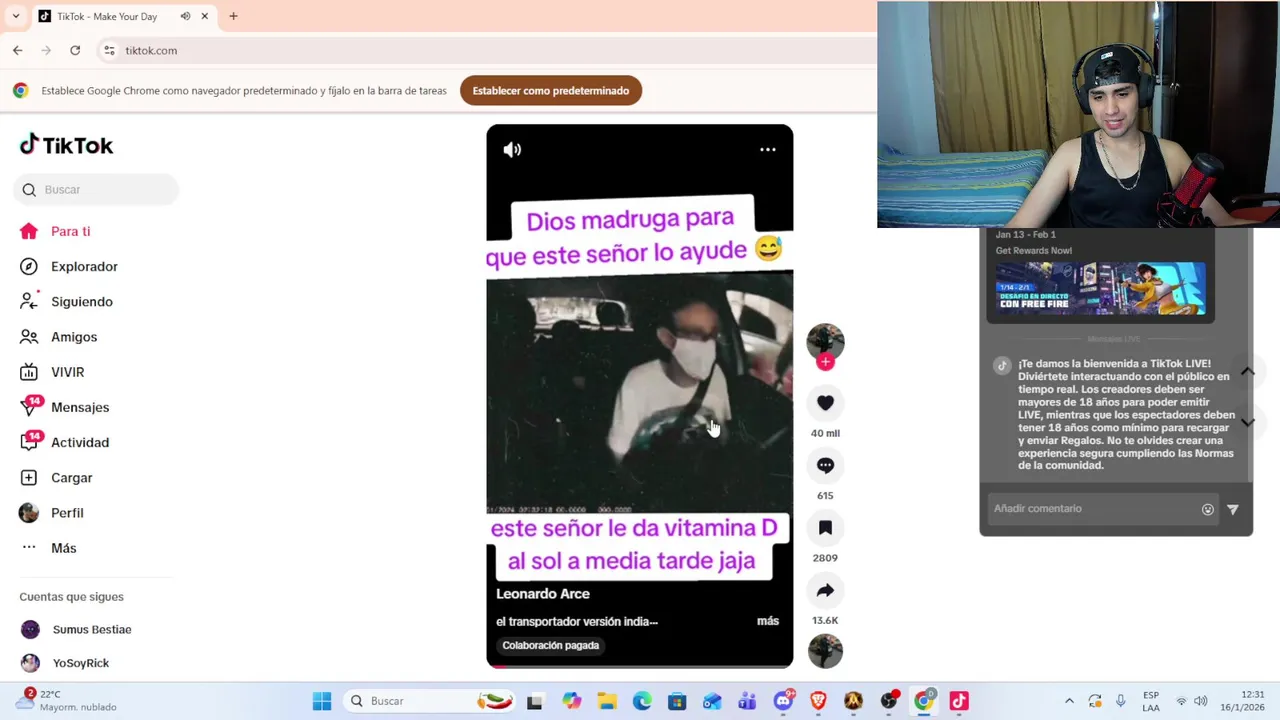The image size is (1280, 720).
Task: Launch Microsoft Edge from the taskbar
Action: [642, 701]
